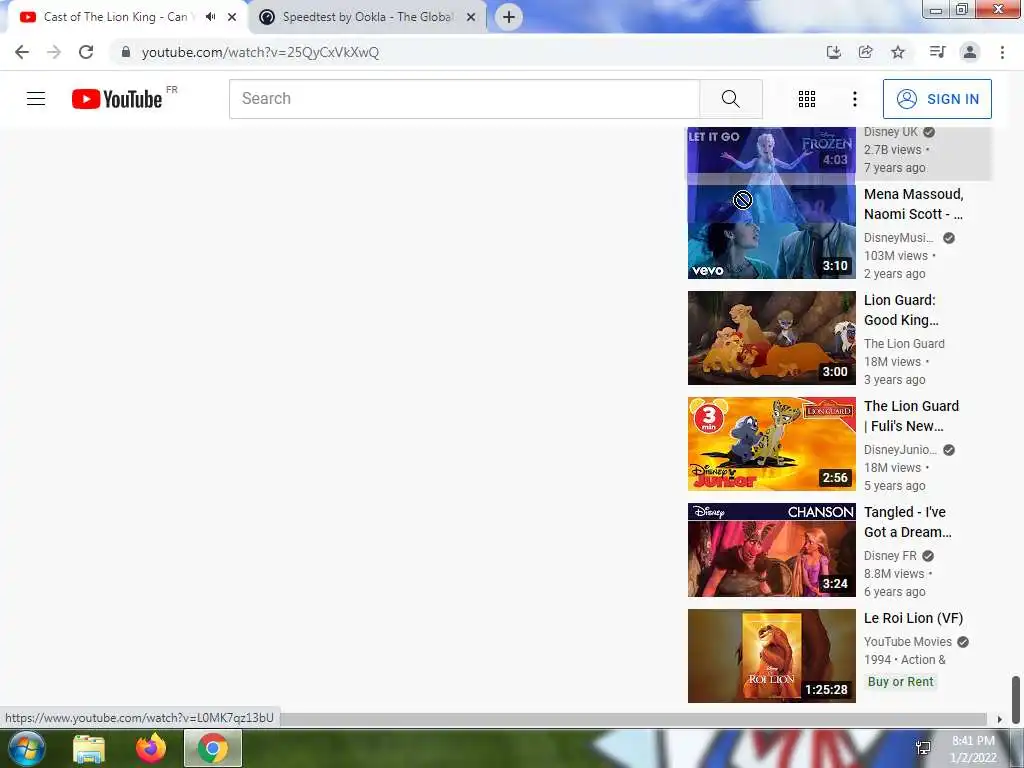
Task: Go to YouTube home via logo
Action: 117,99
